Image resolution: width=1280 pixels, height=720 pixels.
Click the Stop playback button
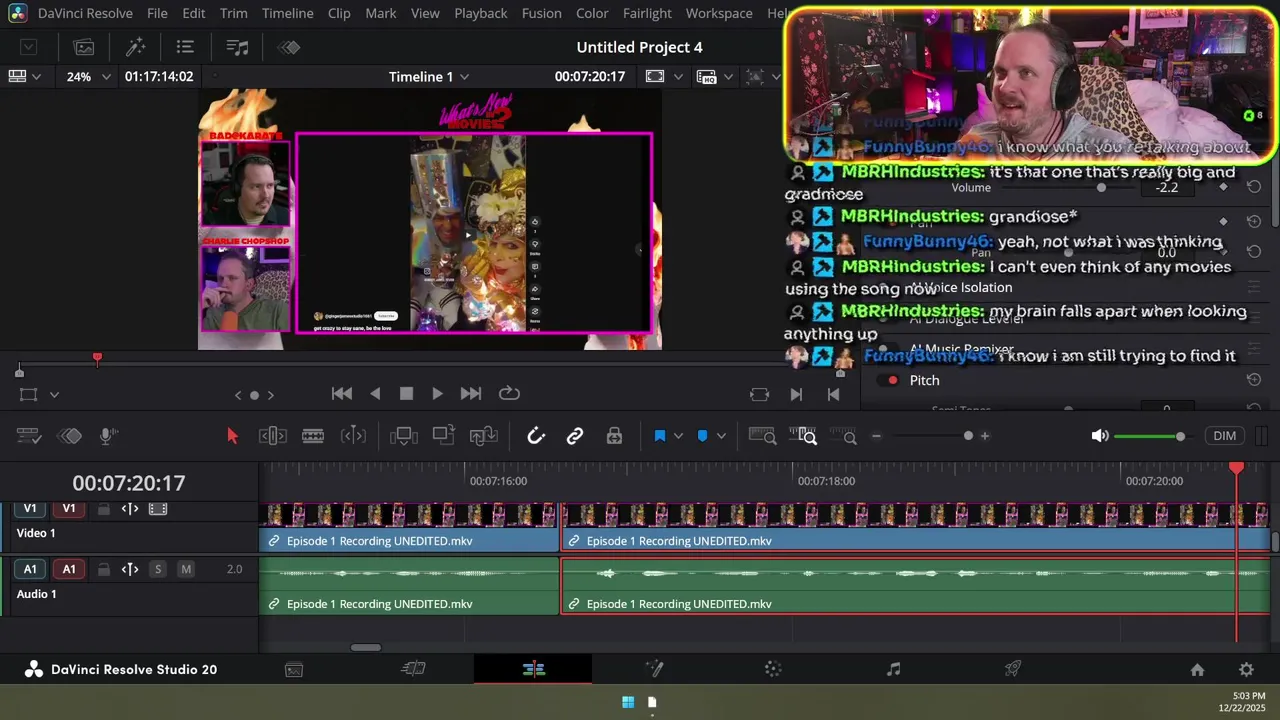click(x=406, y=394)
